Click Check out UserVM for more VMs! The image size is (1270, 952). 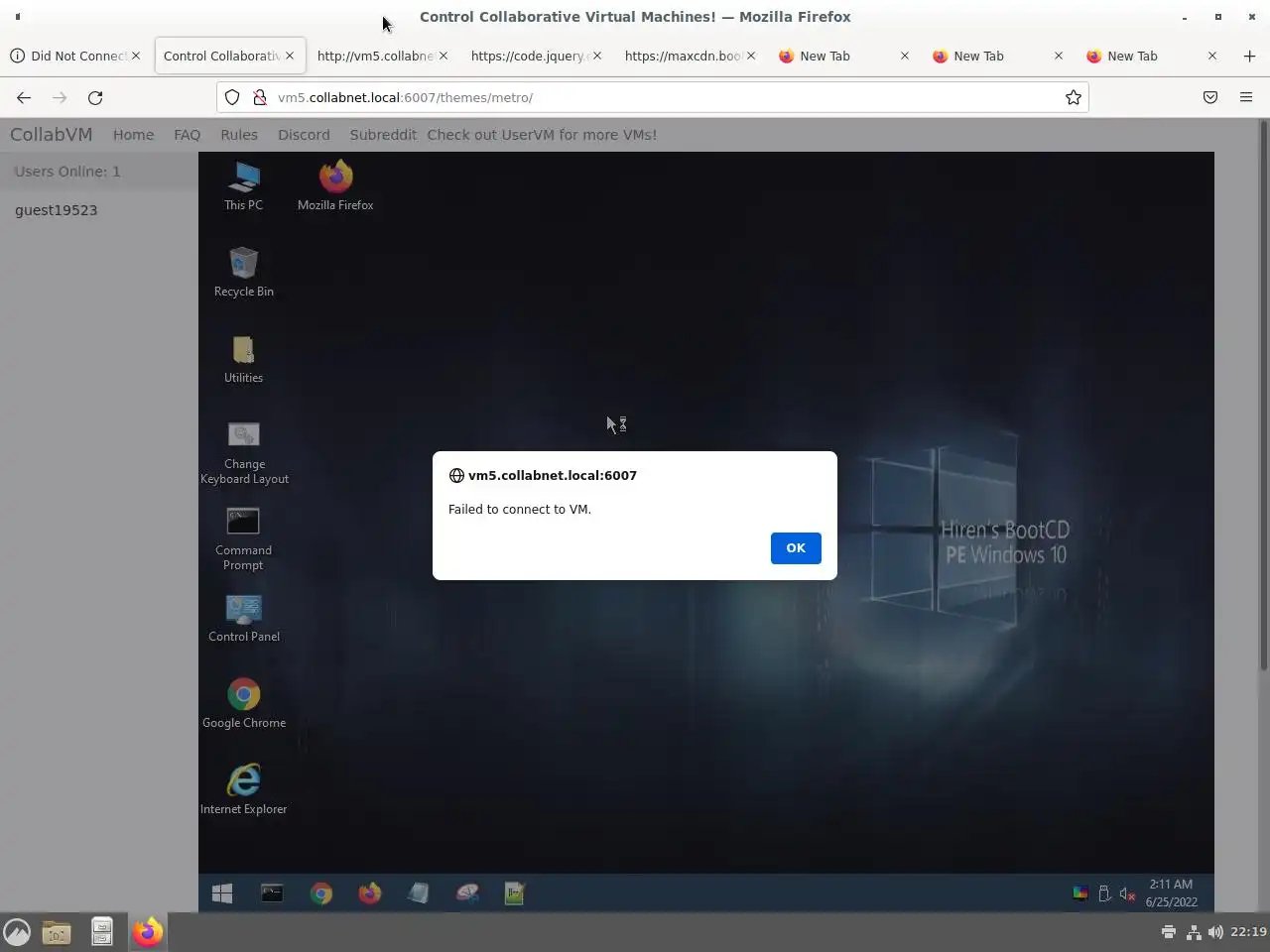point(542,135)
